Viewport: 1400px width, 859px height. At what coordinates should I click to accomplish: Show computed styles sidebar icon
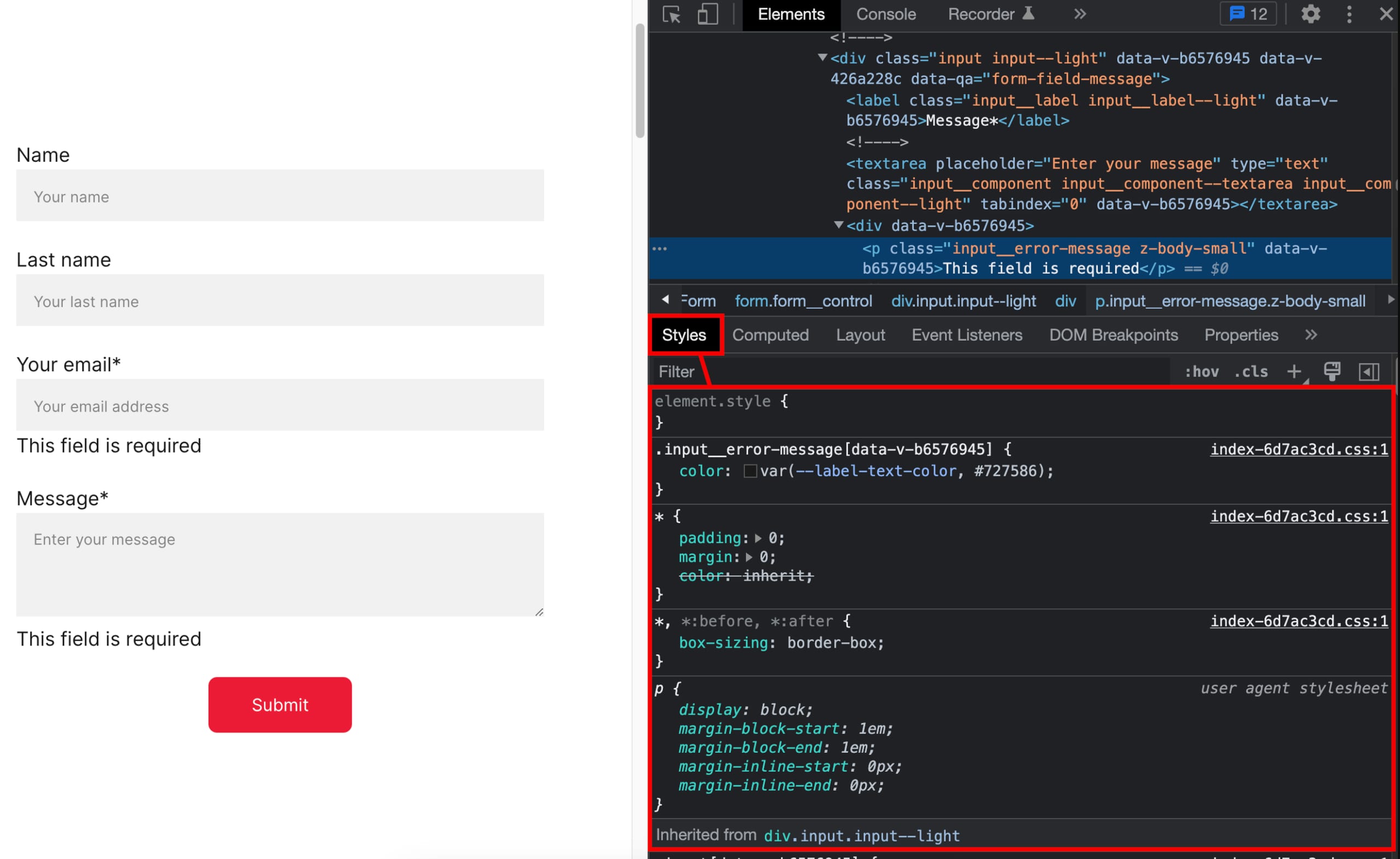click(1369, 371)
